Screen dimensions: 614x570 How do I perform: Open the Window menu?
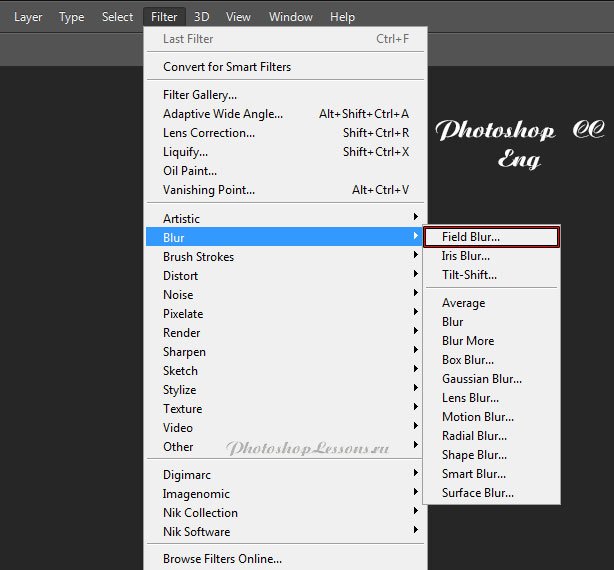(291, 17)
